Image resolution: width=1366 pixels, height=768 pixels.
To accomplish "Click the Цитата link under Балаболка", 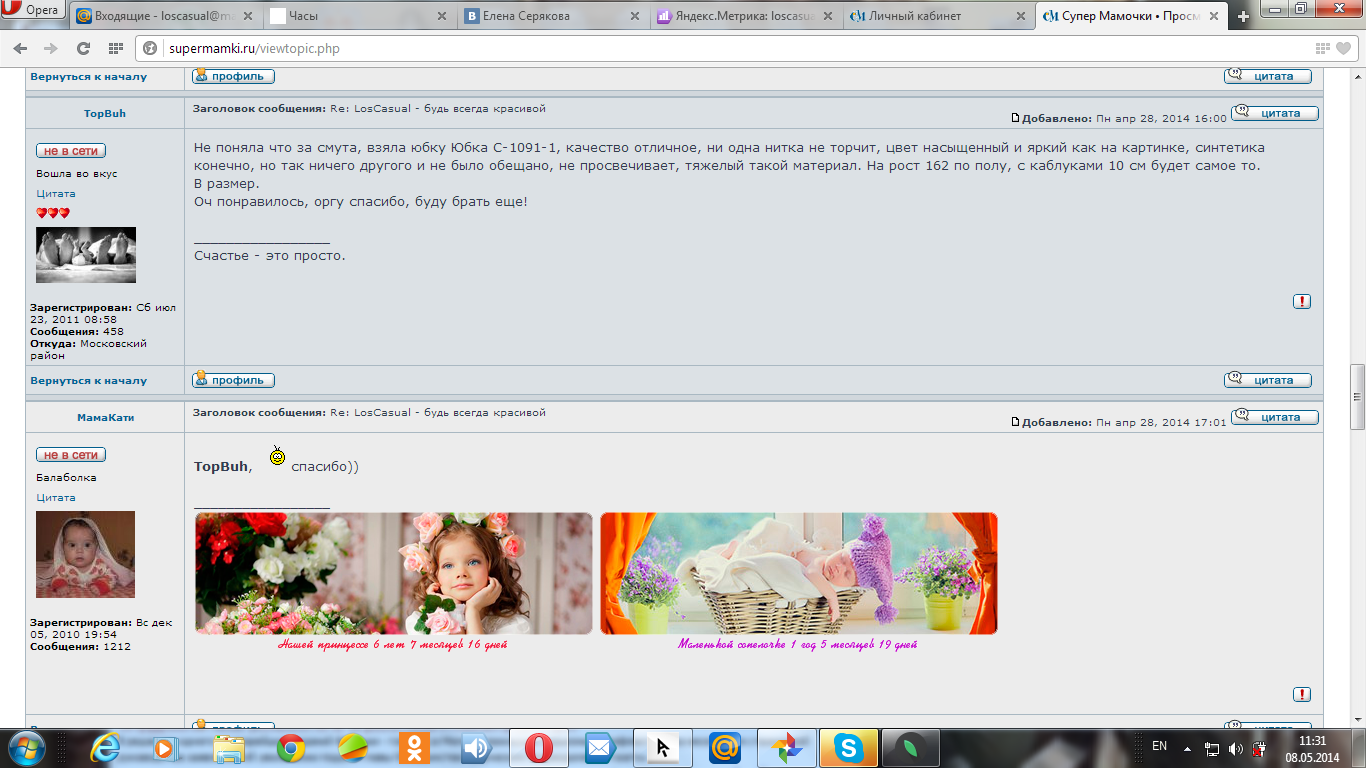I will click(56, 497).
